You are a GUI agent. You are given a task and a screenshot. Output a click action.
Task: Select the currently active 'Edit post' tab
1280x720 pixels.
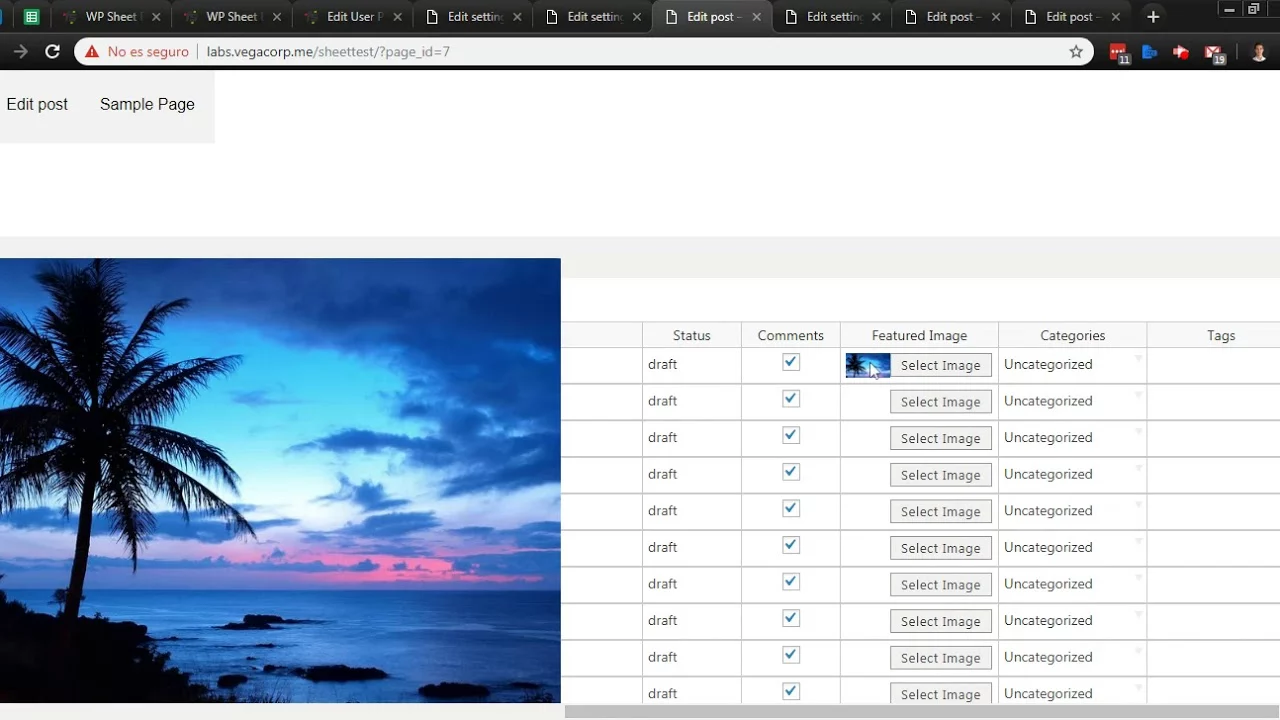pyautogui.click(x=712, y=17)
